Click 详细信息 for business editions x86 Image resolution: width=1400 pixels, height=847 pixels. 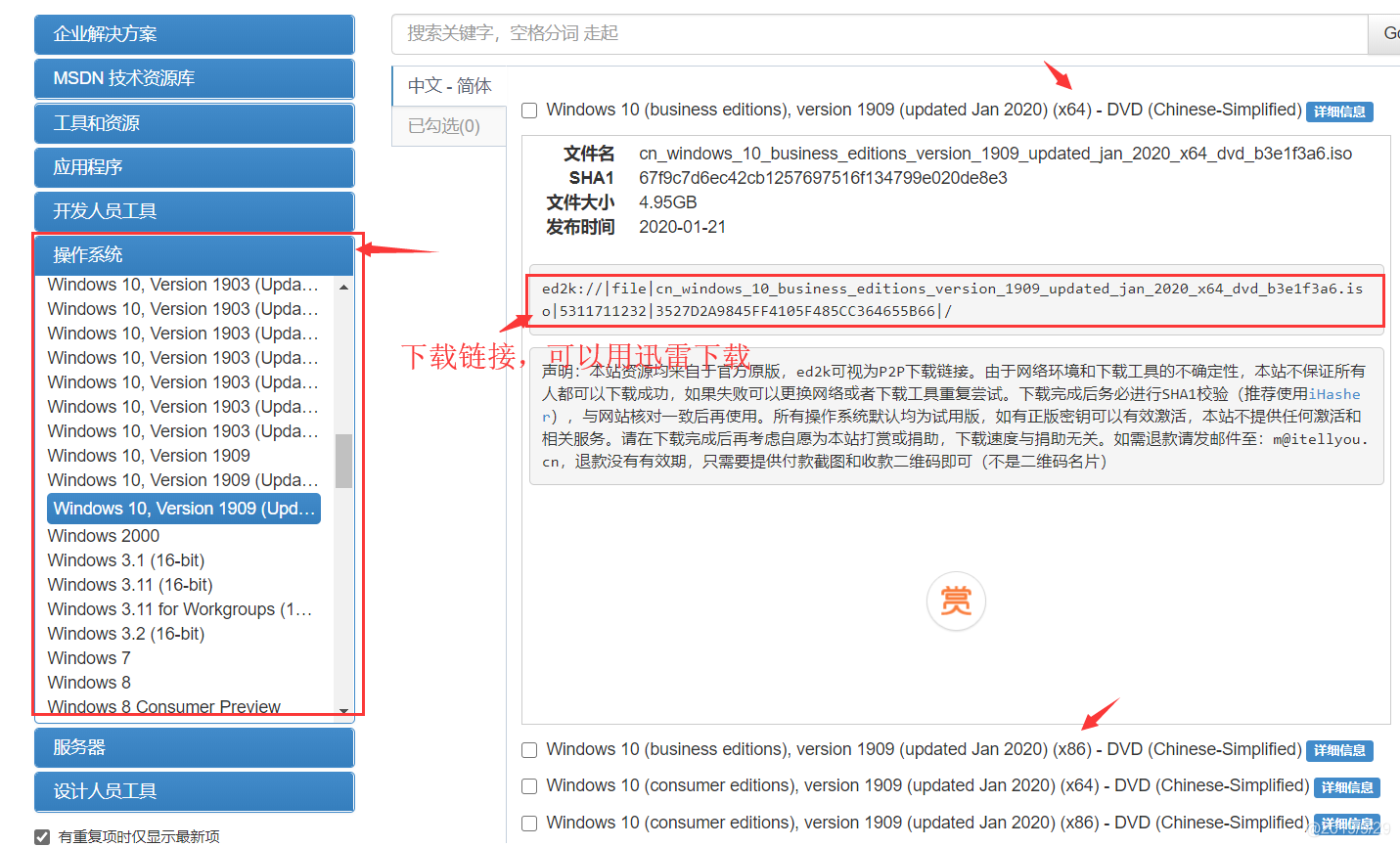pyautogui.click(x=1339, y=750)
